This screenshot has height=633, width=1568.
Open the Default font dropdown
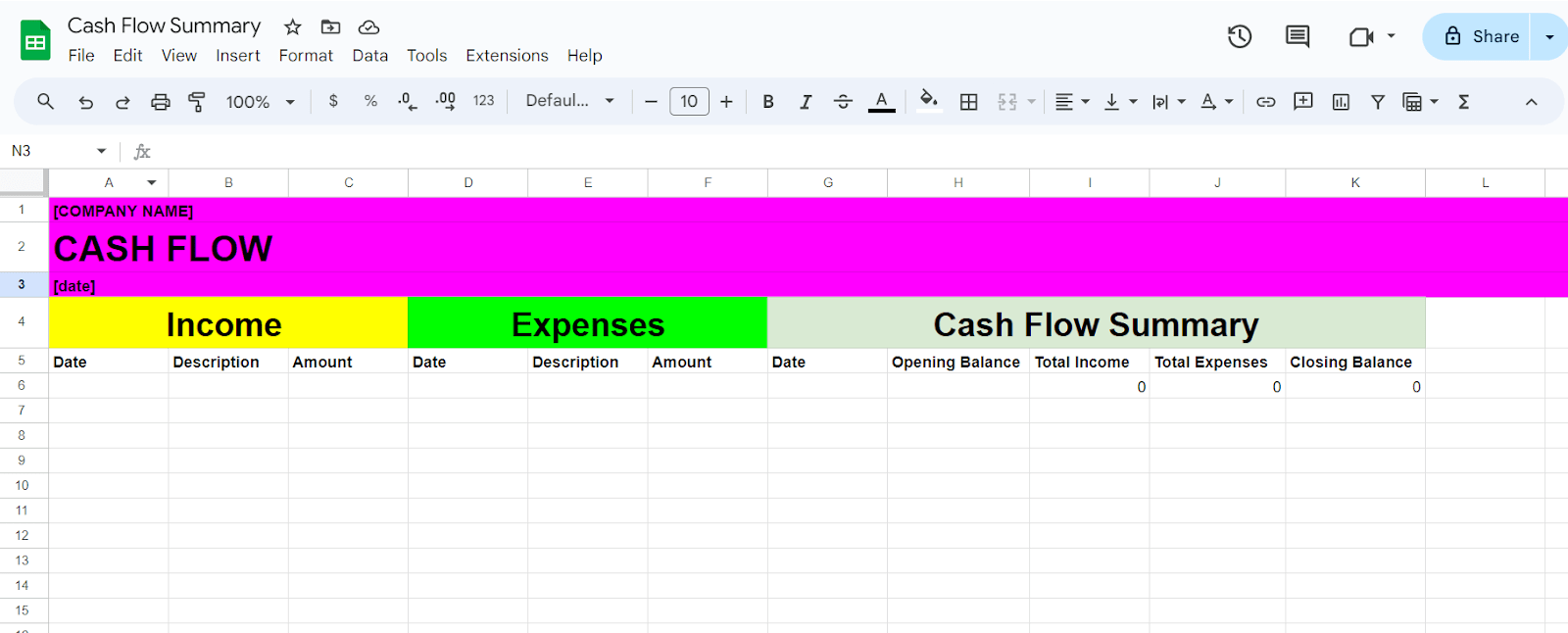pos(569,101)
